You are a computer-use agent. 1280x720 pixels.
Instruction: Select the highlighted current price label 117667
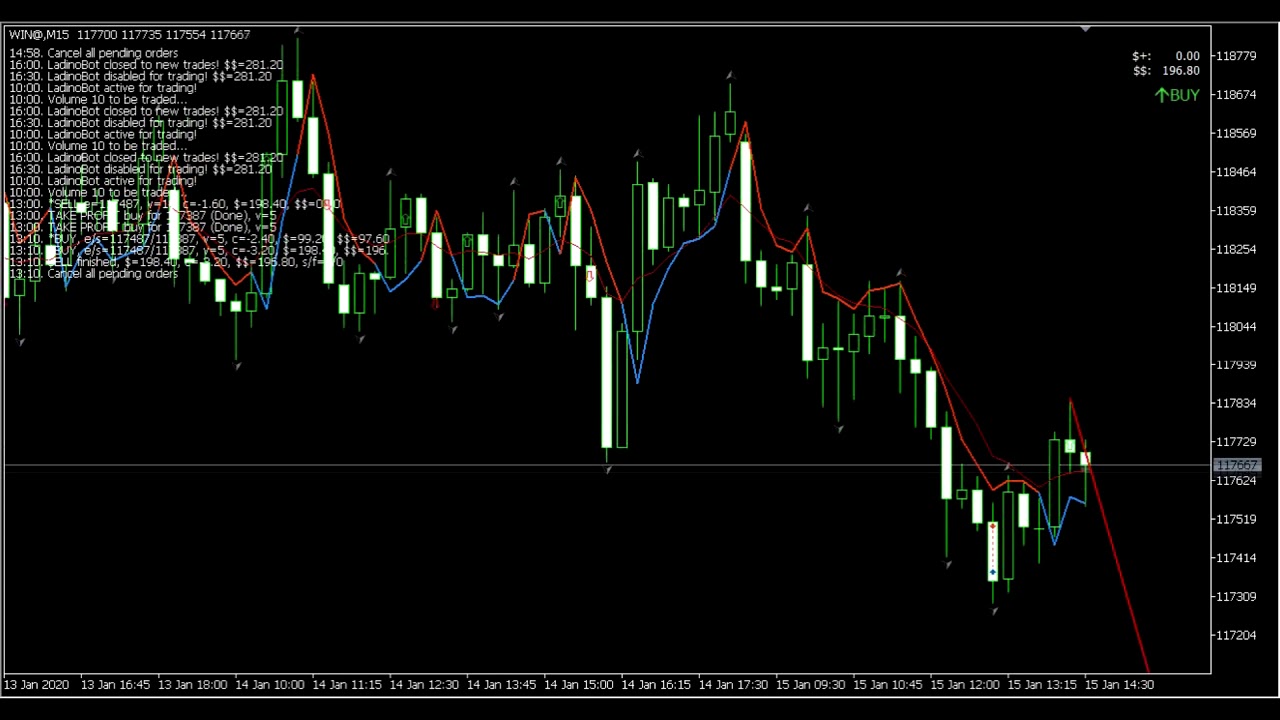[x=1237, y=465]
